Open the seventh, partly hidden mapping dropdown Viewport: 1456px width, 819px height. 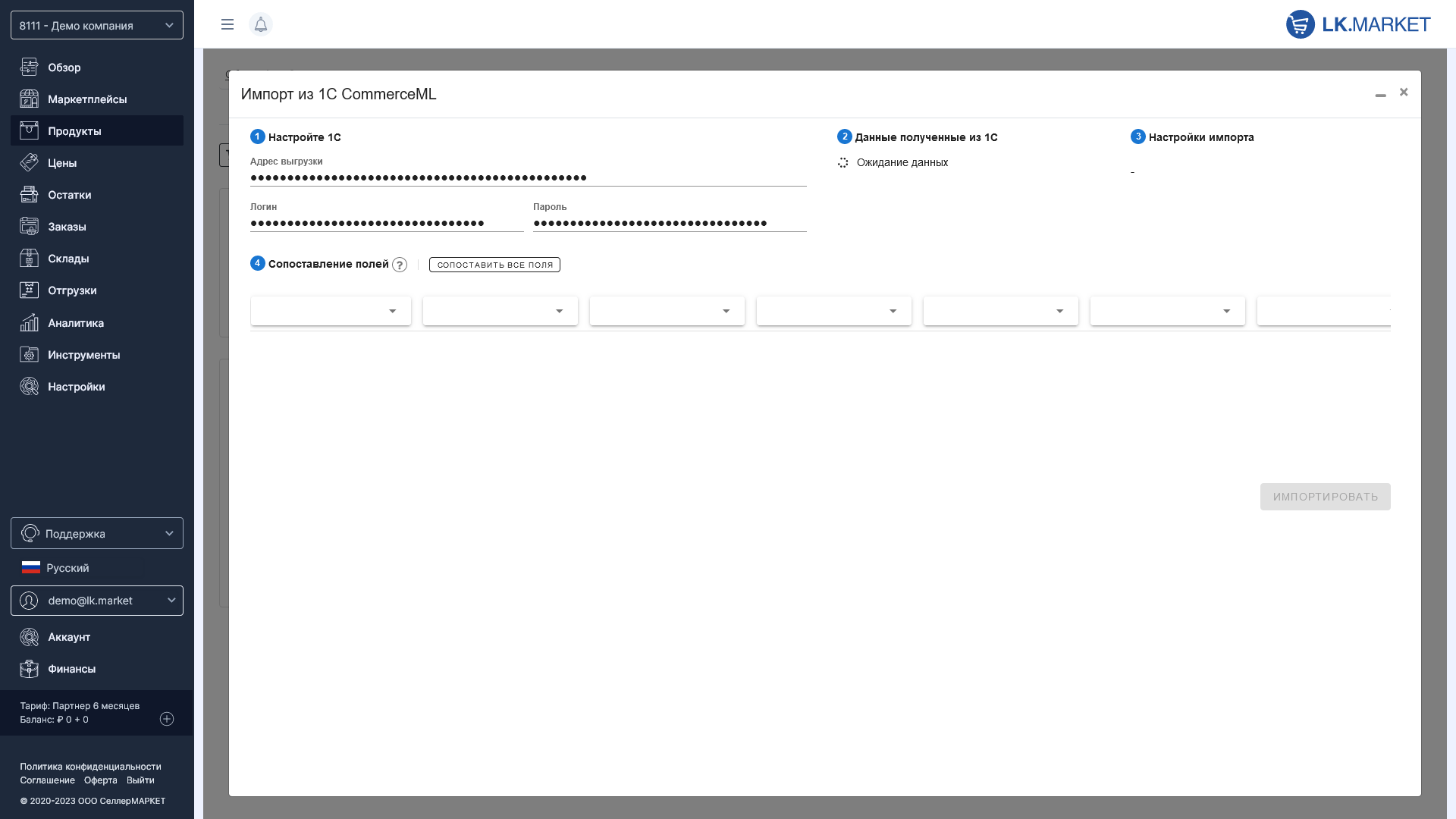(x=1324, y=311)
